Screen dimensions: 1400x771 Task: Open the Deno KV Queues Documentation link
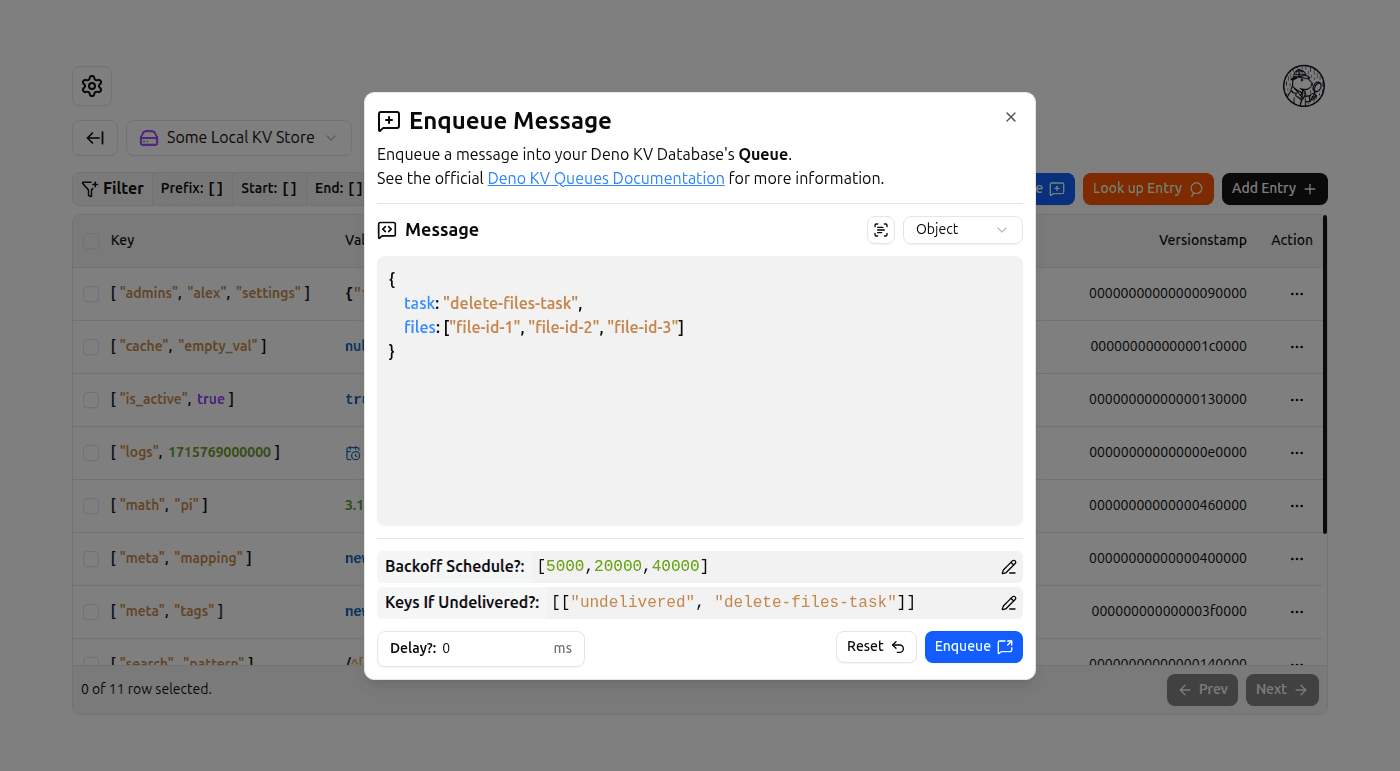point(605,178)
